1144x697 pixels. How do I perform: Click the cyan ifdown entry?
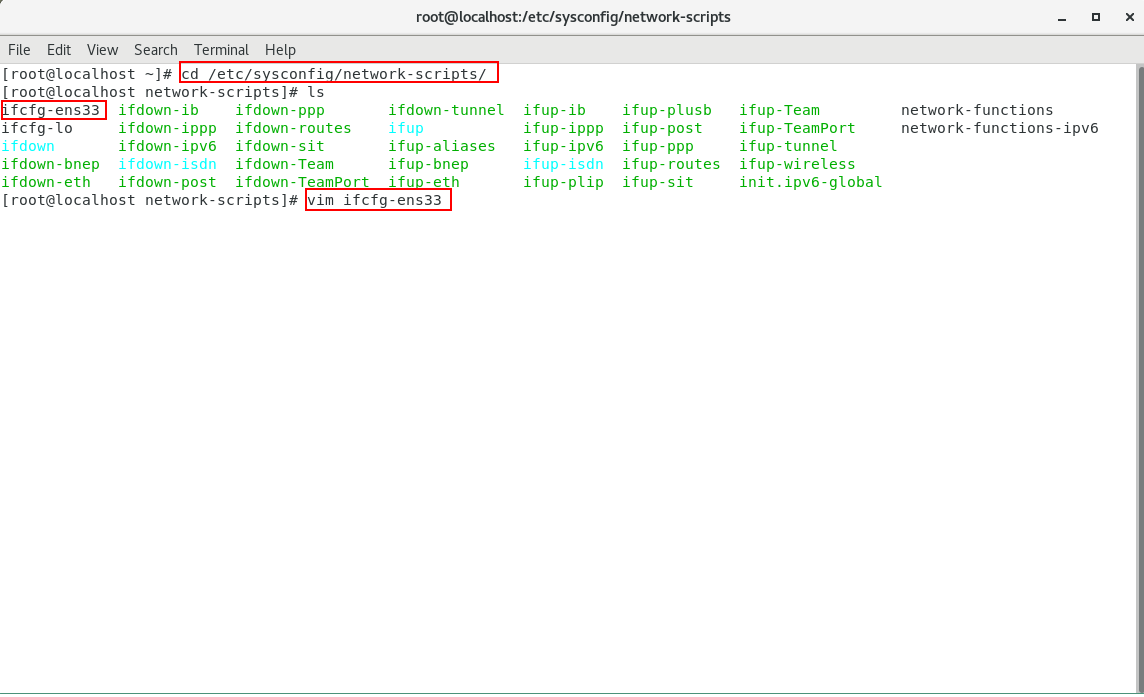pyautogui.click(x=28, y=146)
